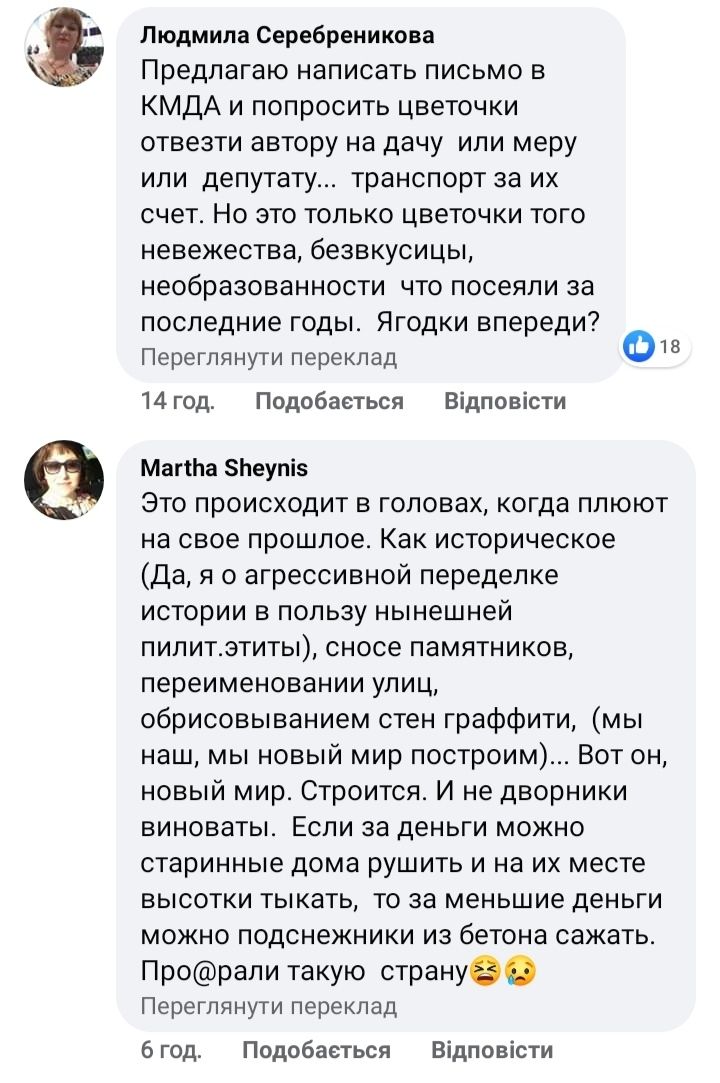The width and height of the screenshot is (720, 1083).
Task: Click the crying face emoji
Action: click(521, 972)
